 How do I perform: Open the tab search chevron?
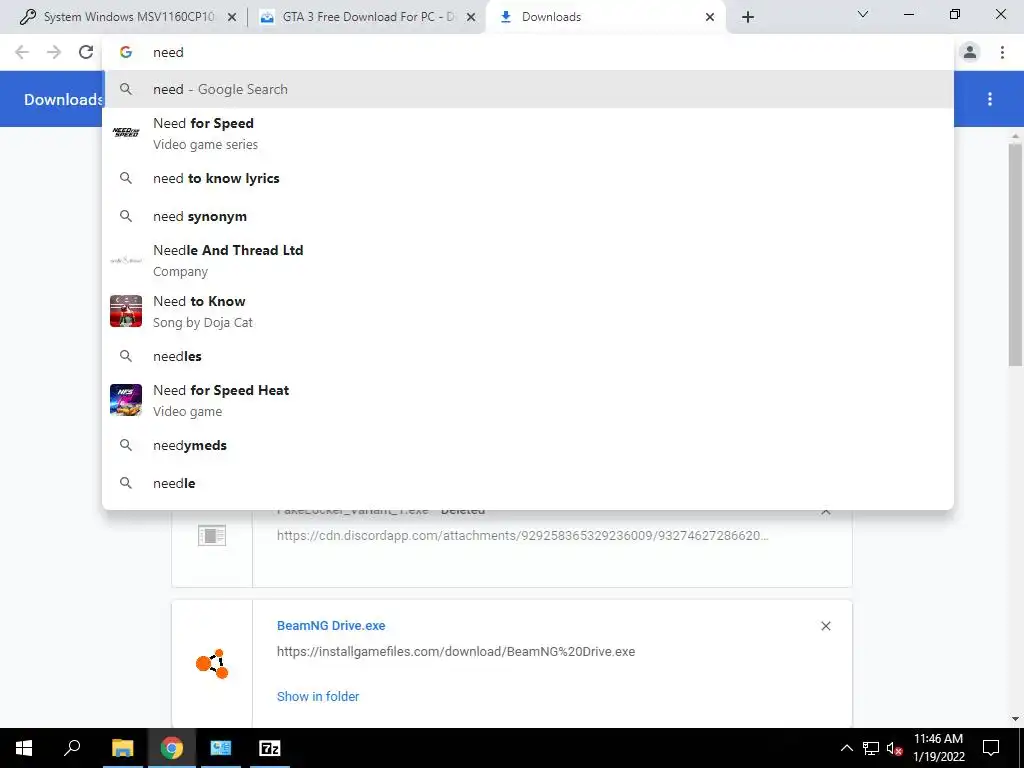863,14
